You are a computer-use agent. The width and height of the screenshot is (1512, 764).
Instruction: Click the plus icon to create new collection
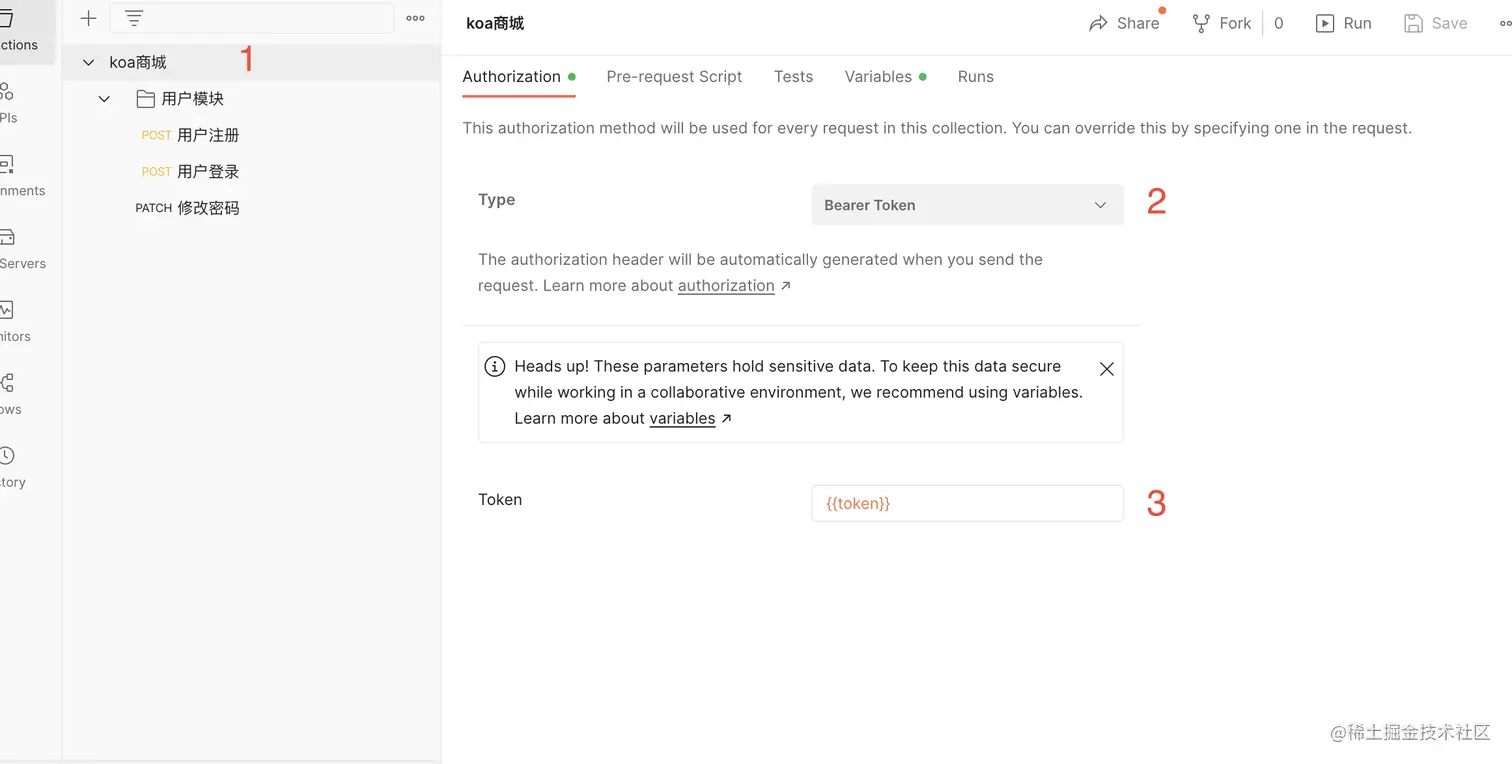tap(88, 18)
